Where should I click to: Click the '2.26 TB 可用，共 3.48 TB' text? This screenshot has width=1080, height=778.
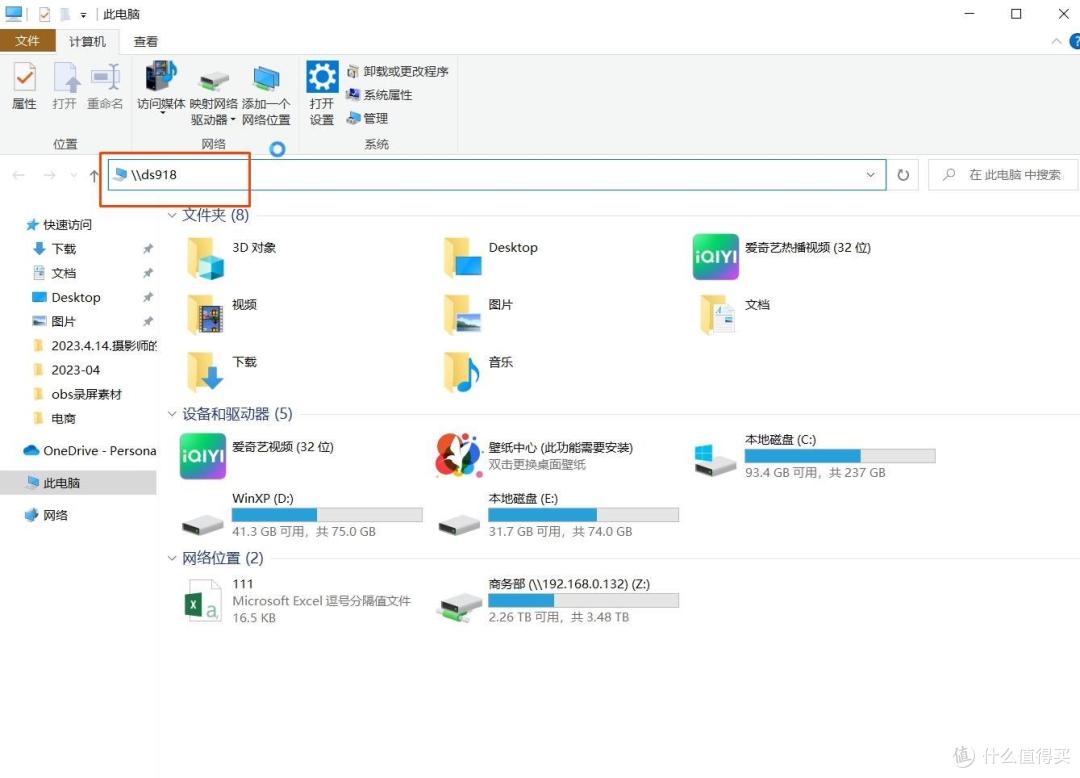pyautogui.click(x=559, y=617)
